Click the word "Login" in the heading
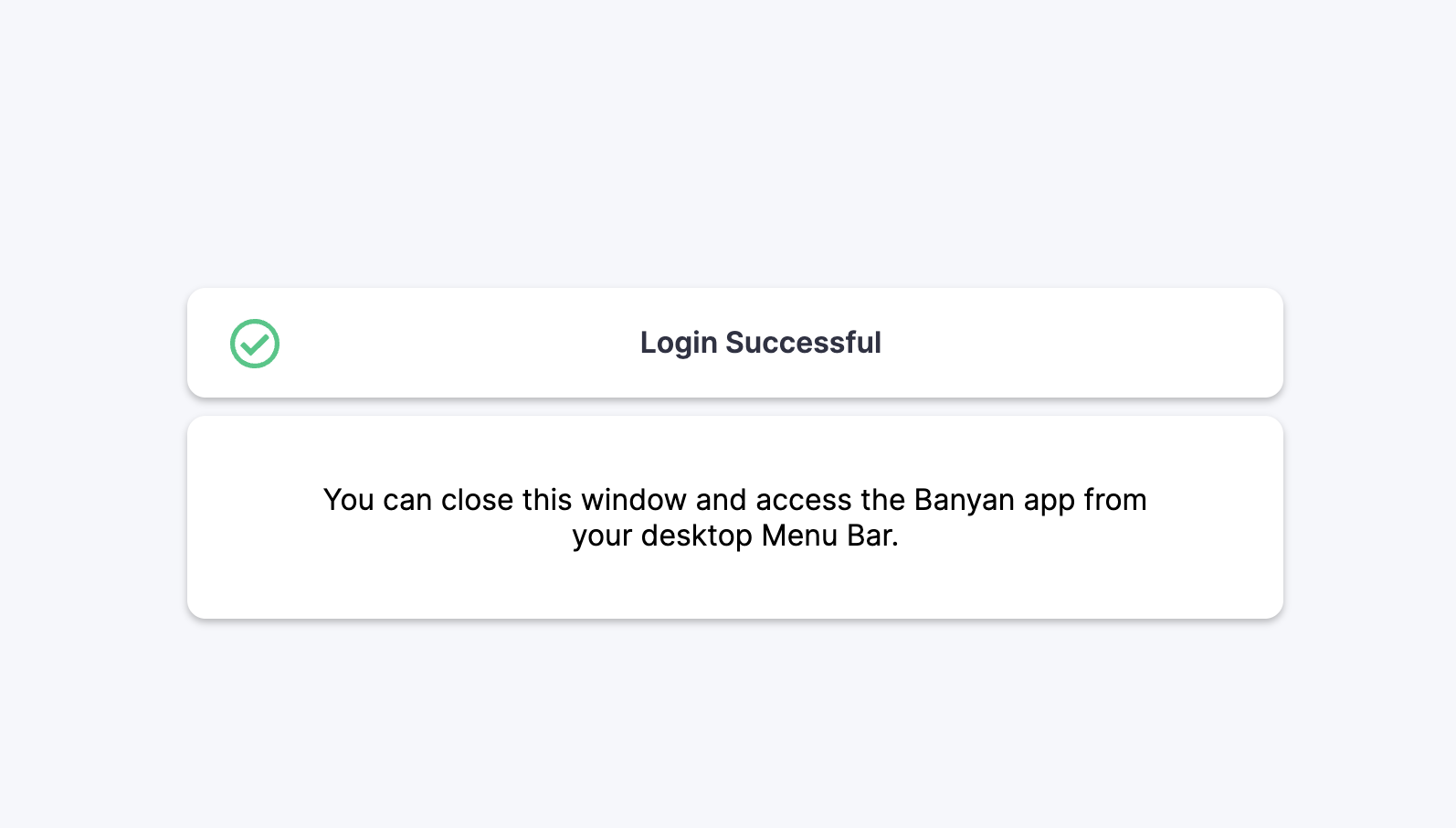Viewport: 1456px width, 828px height. (x=679, y=343)
